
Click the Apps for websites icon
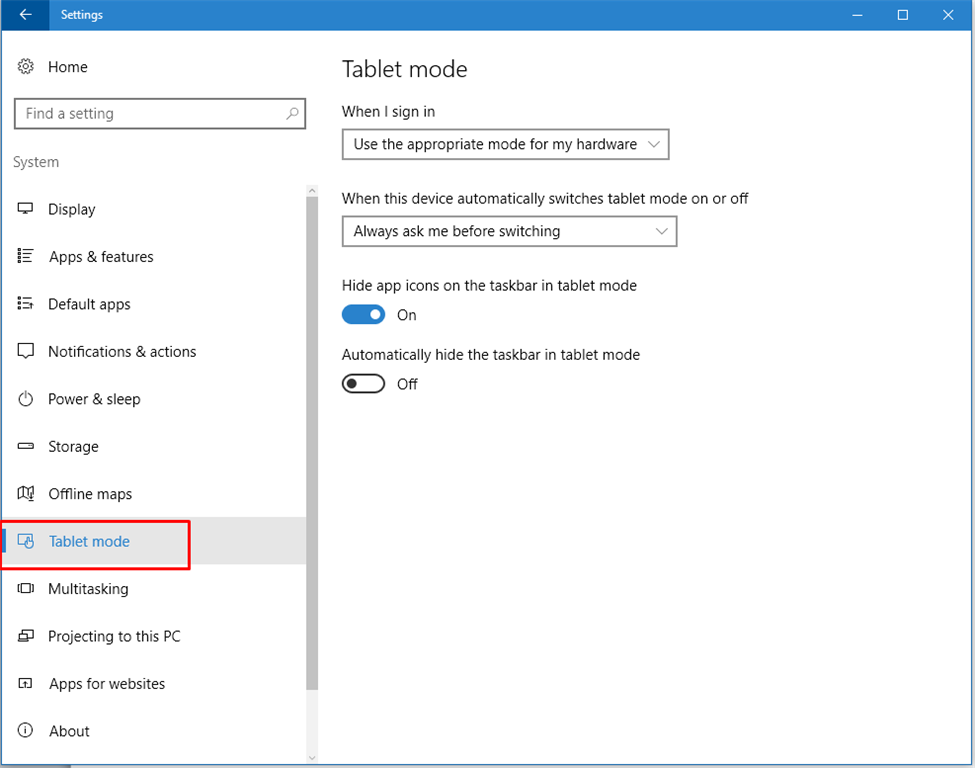pyautogui.click(x=25, y=683)
